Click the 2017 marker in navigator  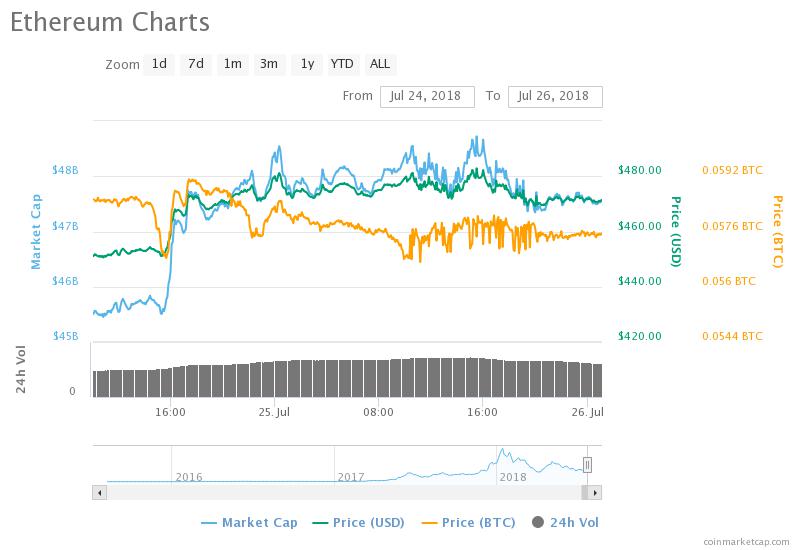[351, 477]
